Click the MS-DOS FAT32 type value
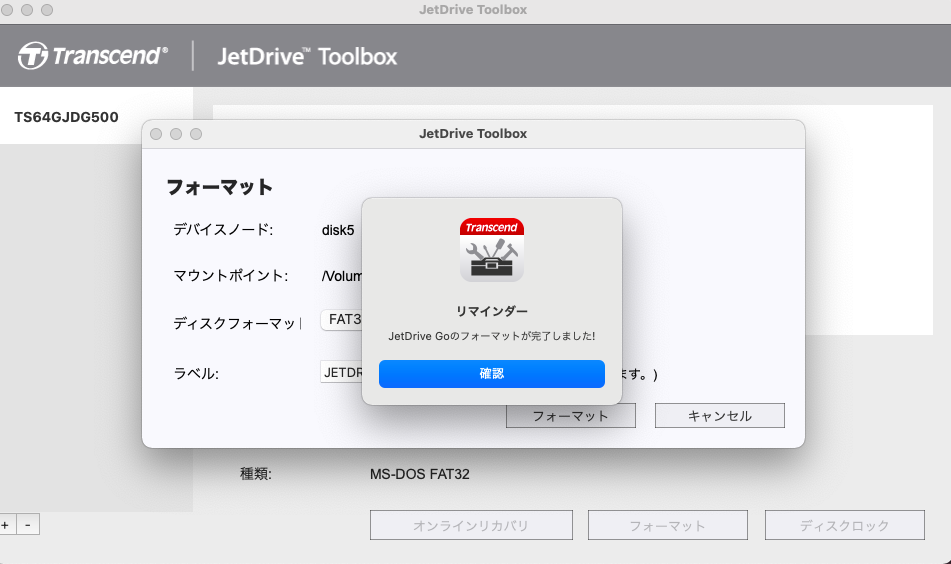 click(x=420, y=474)
